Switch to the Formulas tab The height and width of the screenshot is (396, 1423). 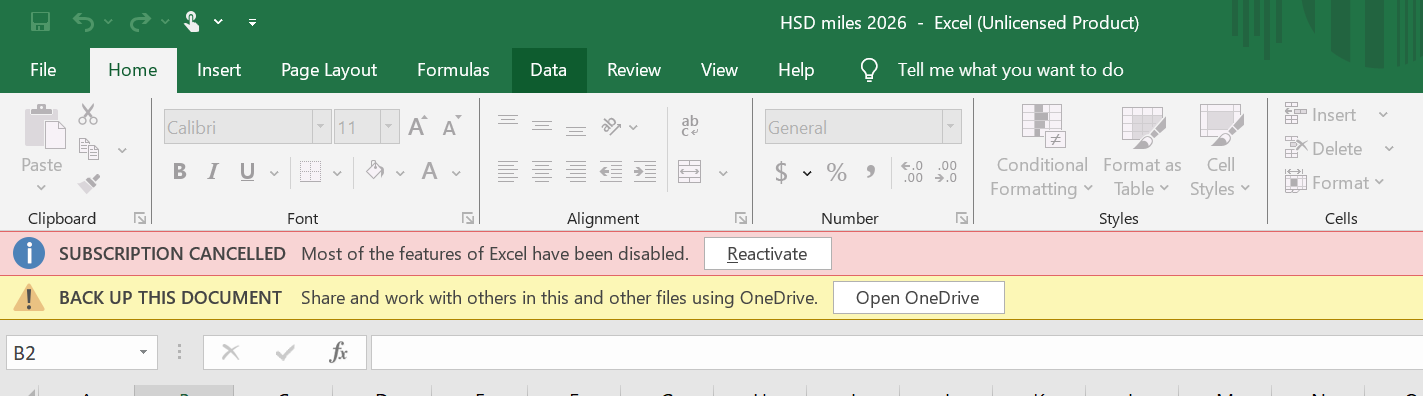(453, 70)
